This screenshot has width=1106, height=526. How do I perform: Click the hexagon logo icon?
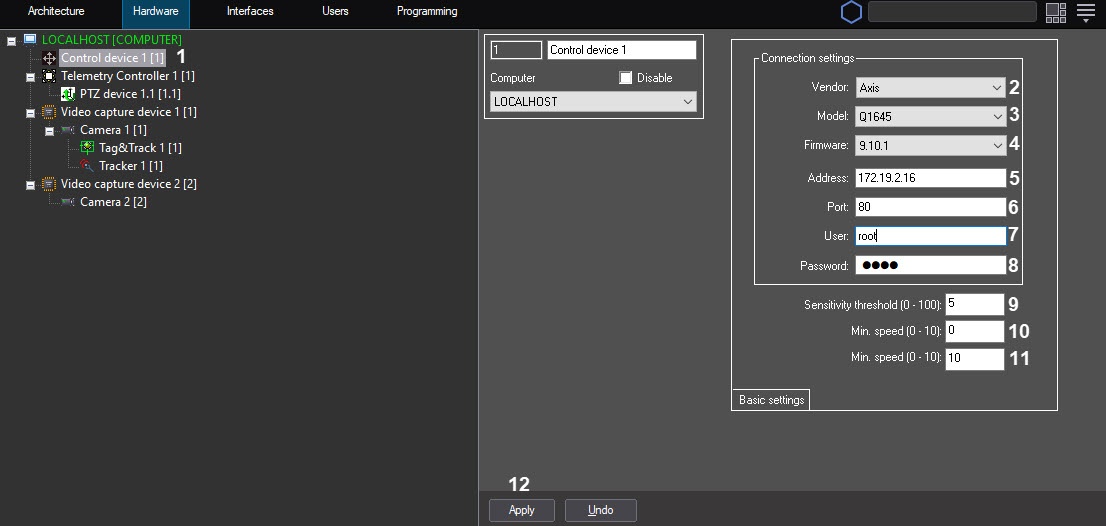[x=851, y=12]
